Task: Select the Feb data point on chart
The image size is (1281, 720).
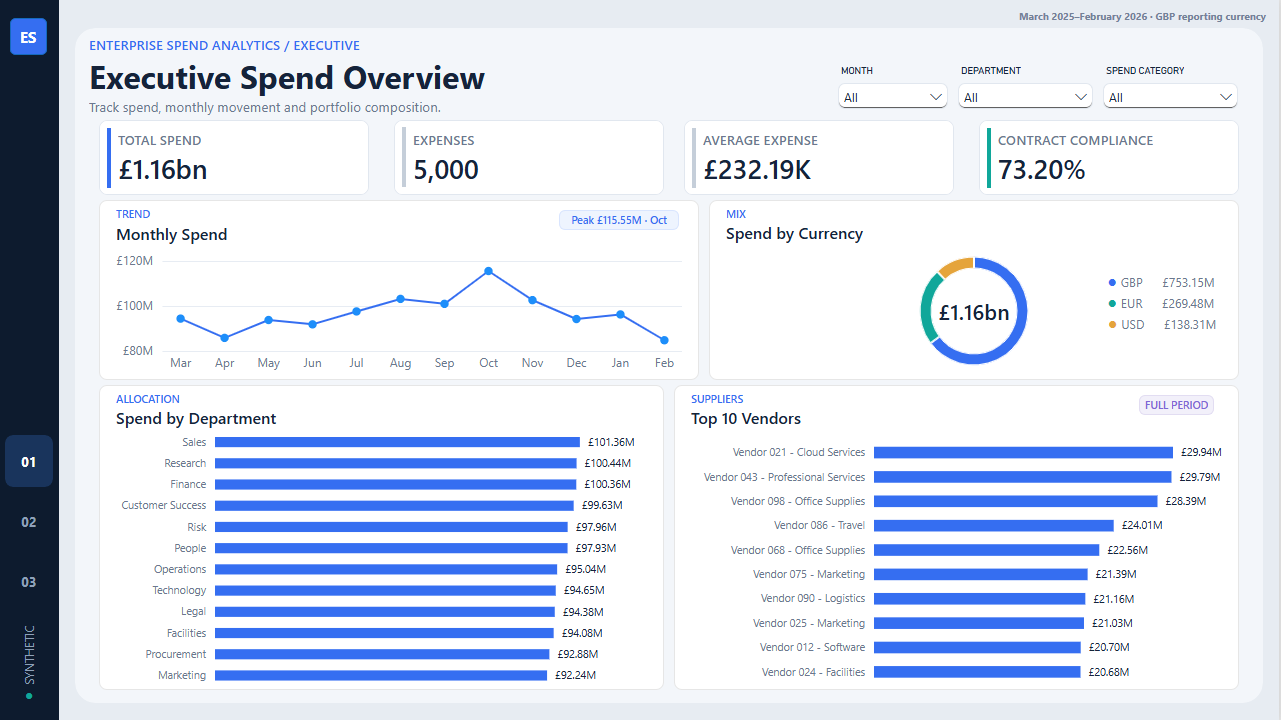Action: click(x=664, y=340)
